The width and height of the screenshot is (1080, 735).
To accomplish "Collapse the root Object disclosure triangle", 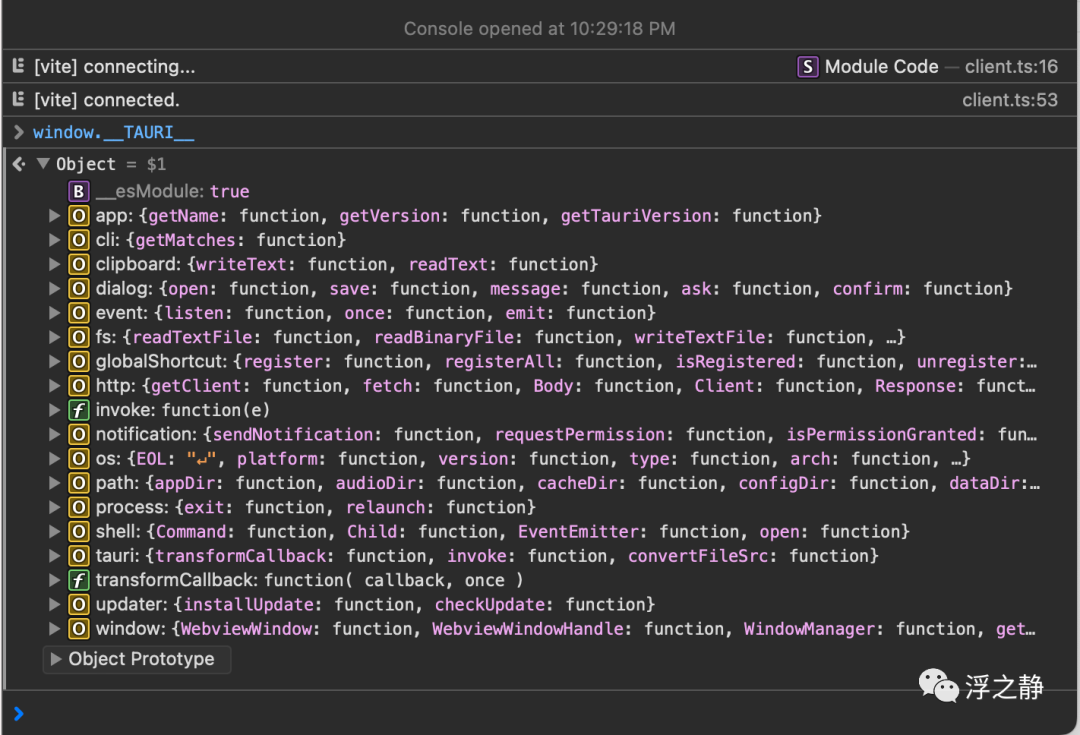I will 43,164.
